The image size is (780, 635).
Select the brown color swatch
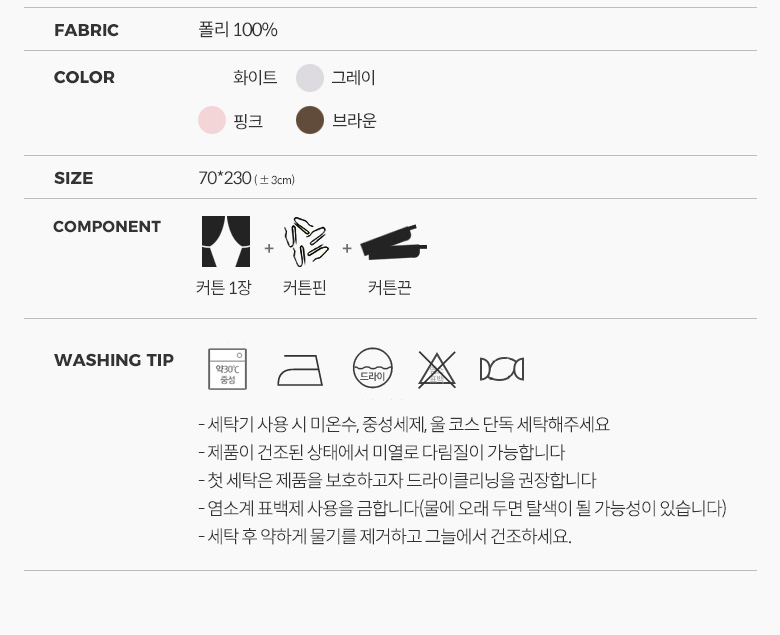click(x=310, y=120)
